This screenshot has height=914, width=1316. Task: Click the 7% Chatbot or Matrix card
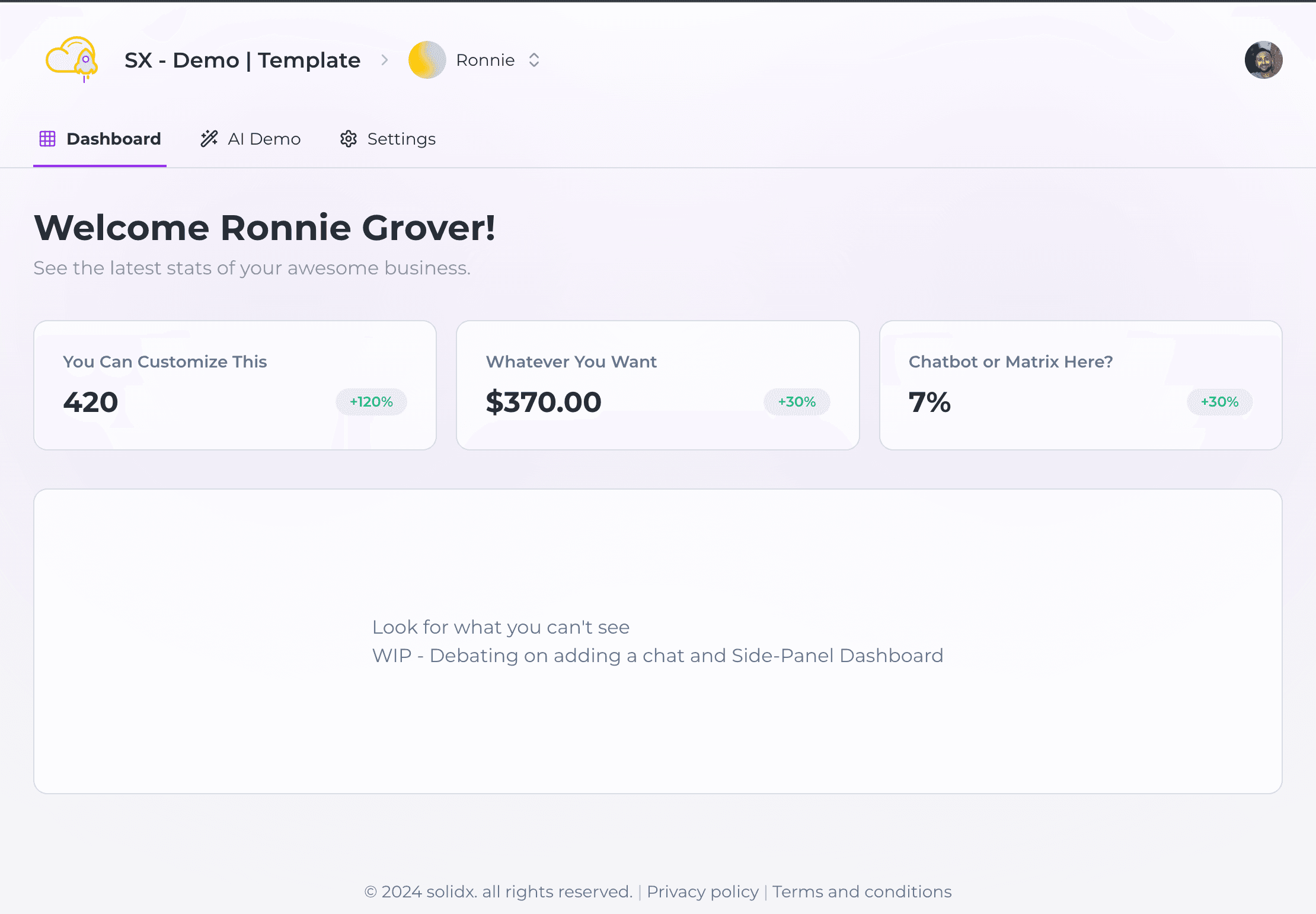1080,385
